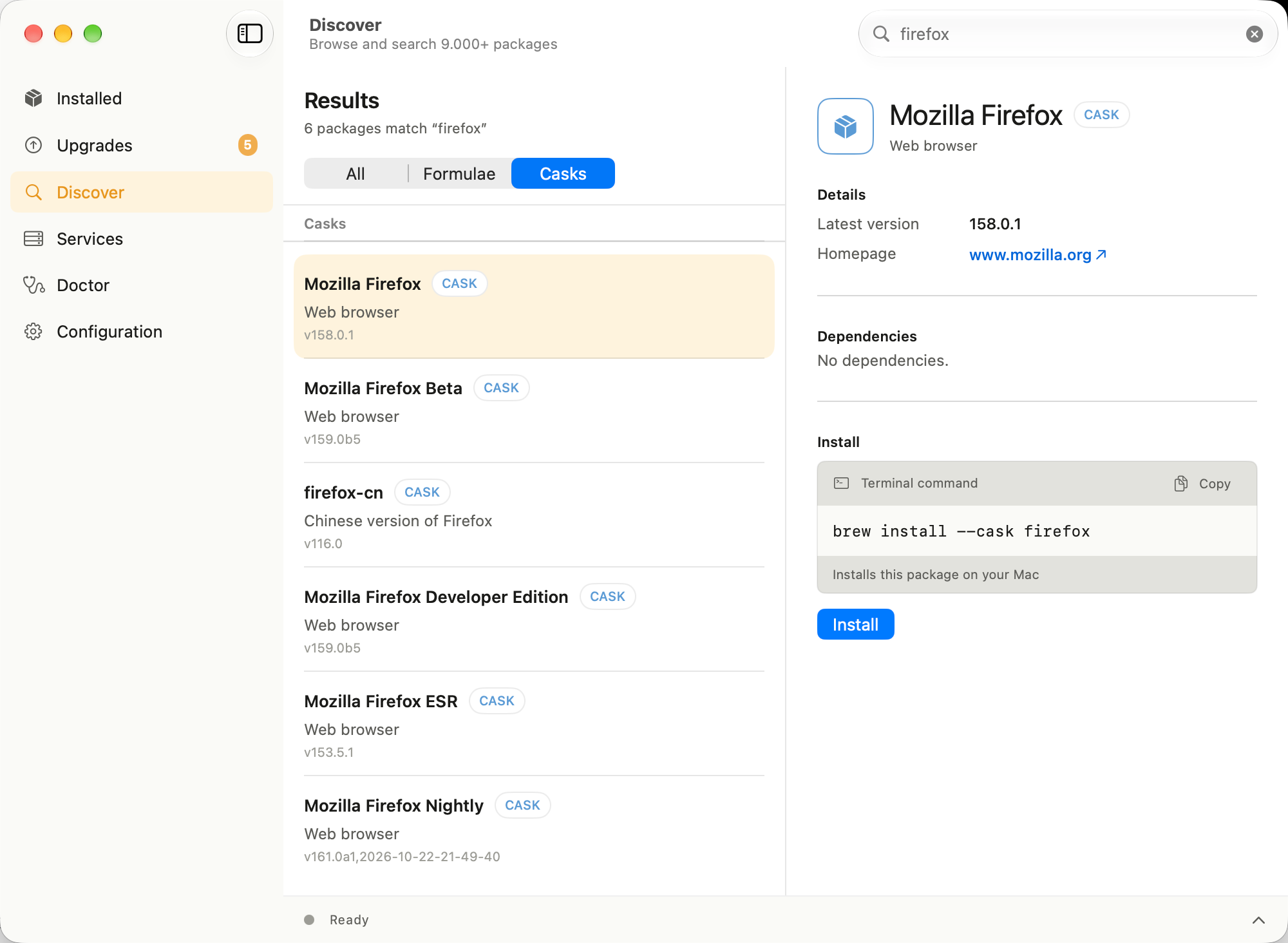Click the Mozilla Firefox package box icon
Image resolution: width=1288 pixels, height=943 pixels.
tap(846, 126)
